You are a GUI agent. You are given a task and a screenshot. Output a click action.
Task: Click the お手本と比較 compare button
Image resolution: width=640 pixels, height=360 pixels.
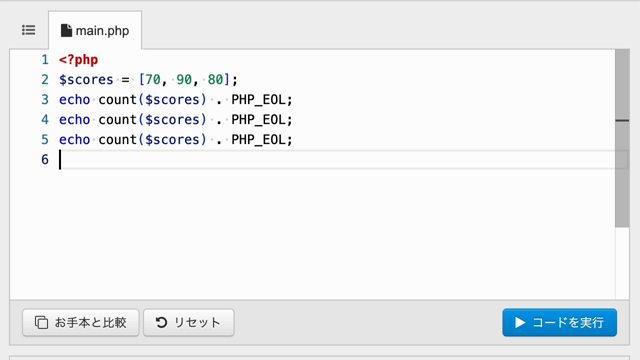click(x=81, y=322)
